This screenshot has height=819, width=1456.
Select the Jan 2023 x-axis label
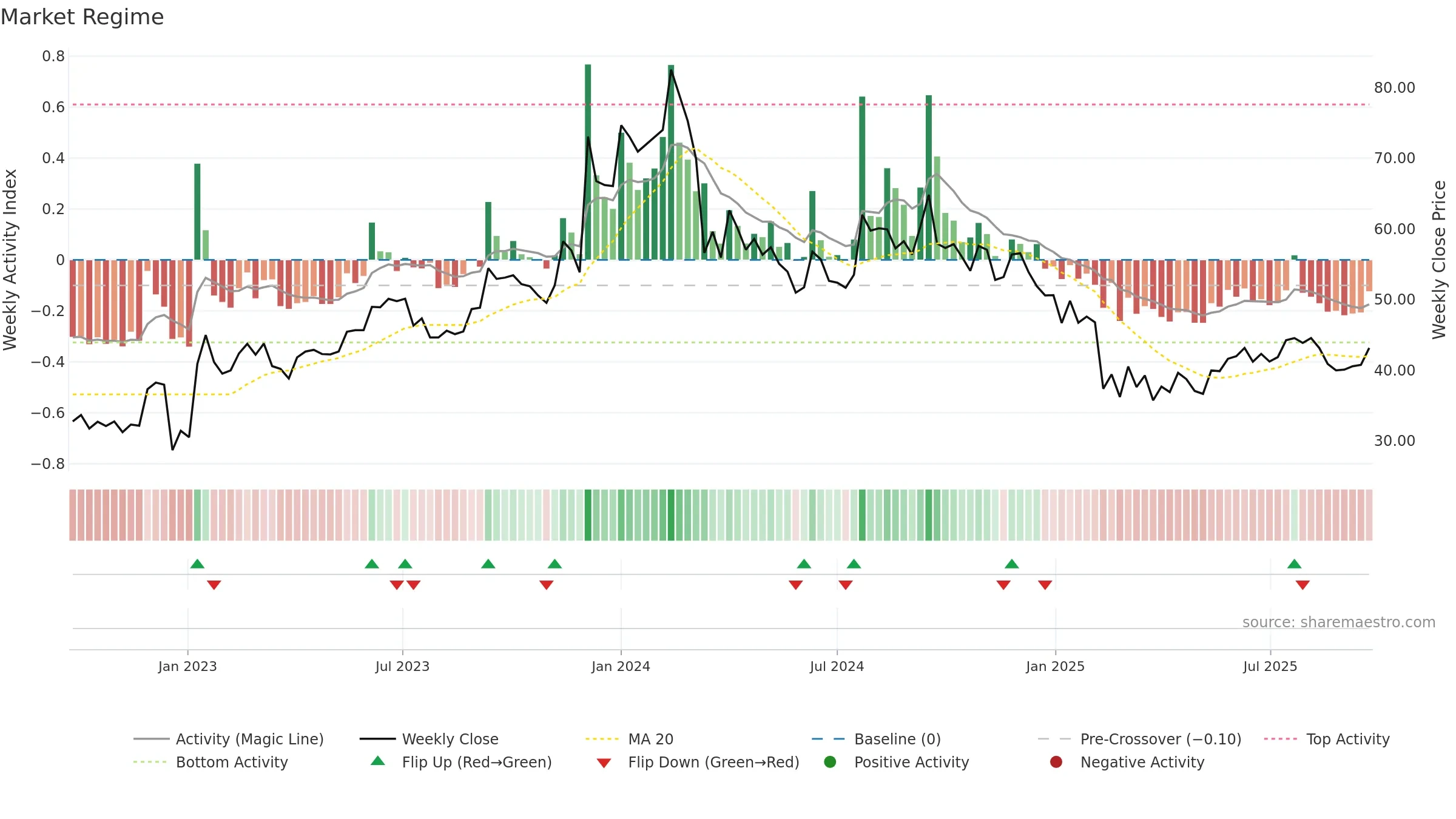187,666
